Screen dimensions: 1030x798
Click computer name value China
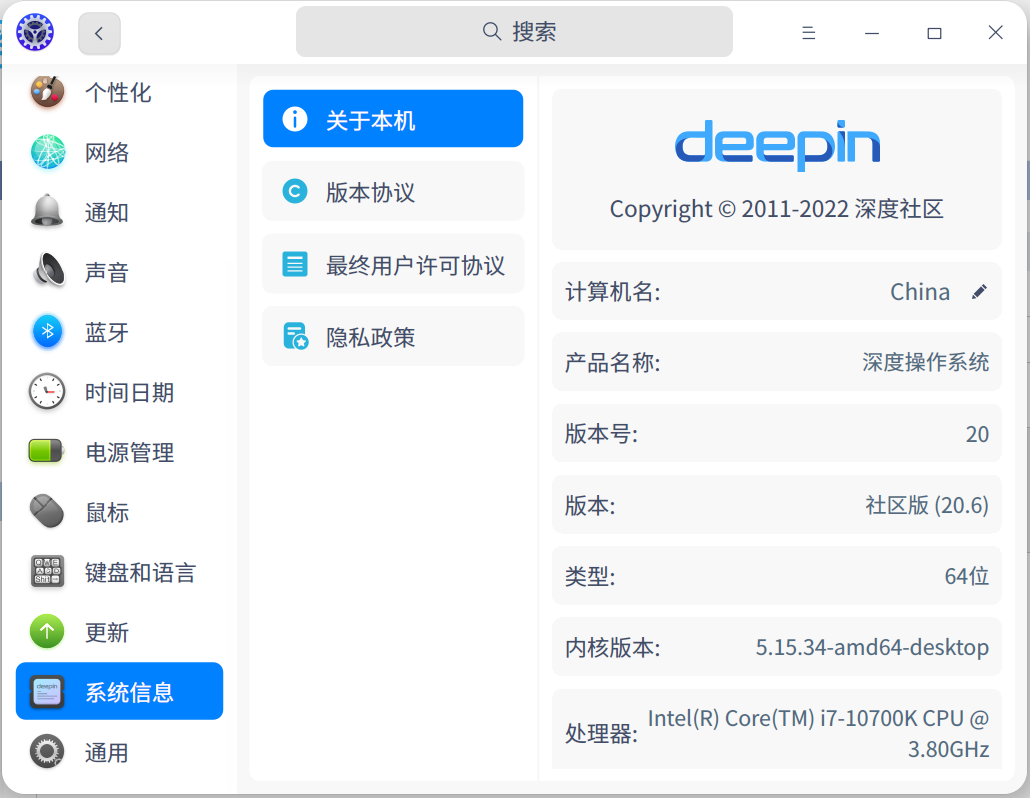click(920, 292)
